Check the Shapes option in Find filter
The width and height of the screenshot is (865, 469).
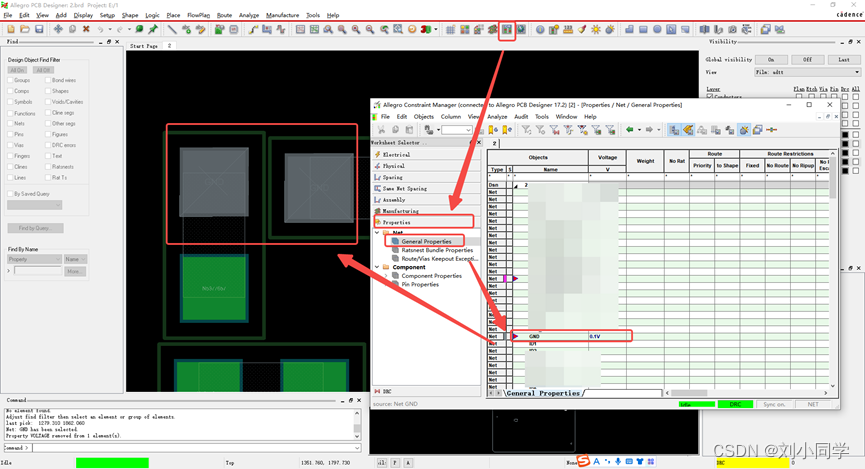pos(47,91)
